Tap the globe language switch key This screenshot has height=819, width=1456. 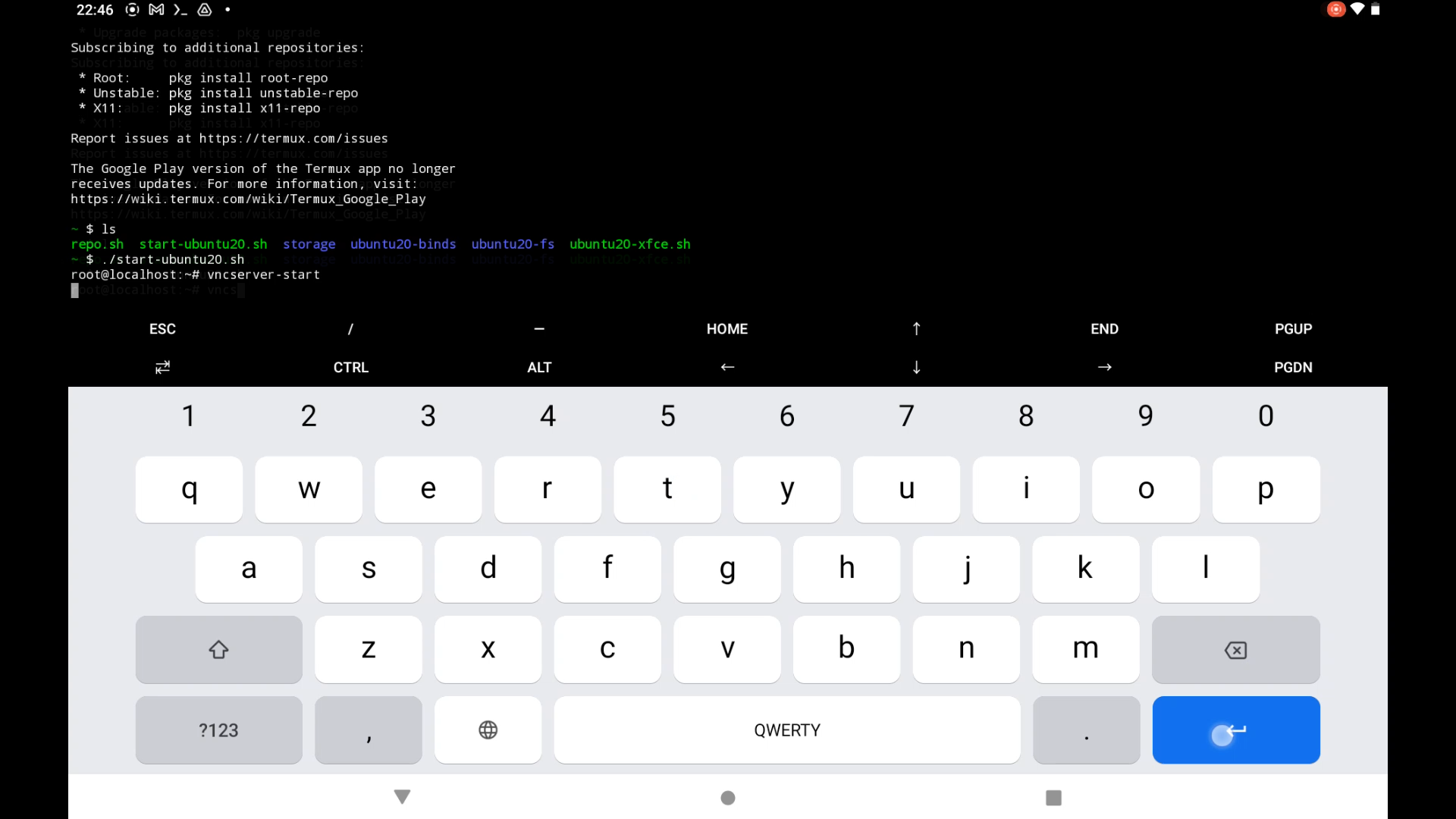pyautogui.click(x=488, y=730)
